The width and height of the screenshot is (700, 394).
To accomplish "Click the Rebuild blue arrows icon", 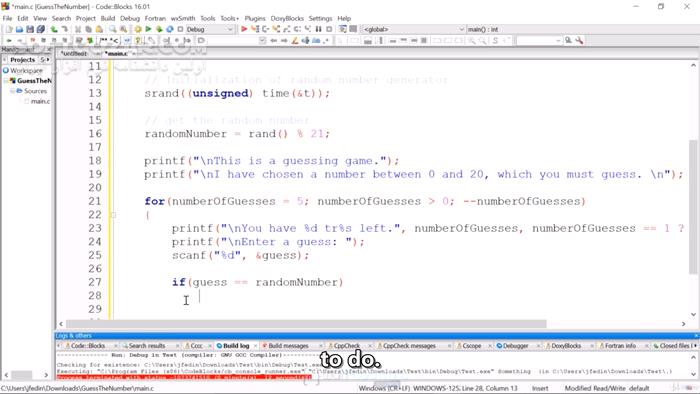I will (x=170, y=29).
